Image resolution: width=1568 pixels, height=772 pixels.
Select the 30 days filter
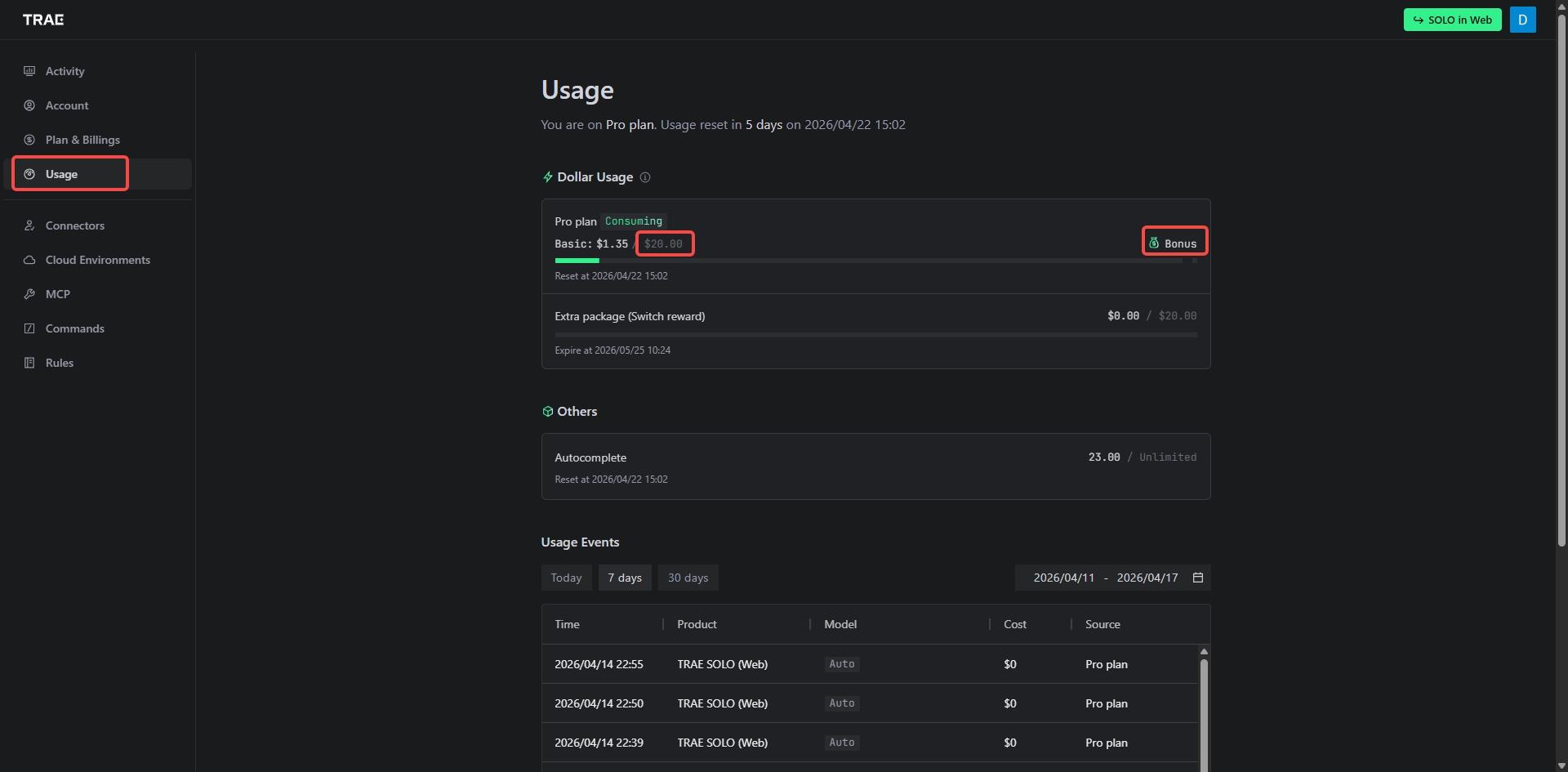click(688, 578)
